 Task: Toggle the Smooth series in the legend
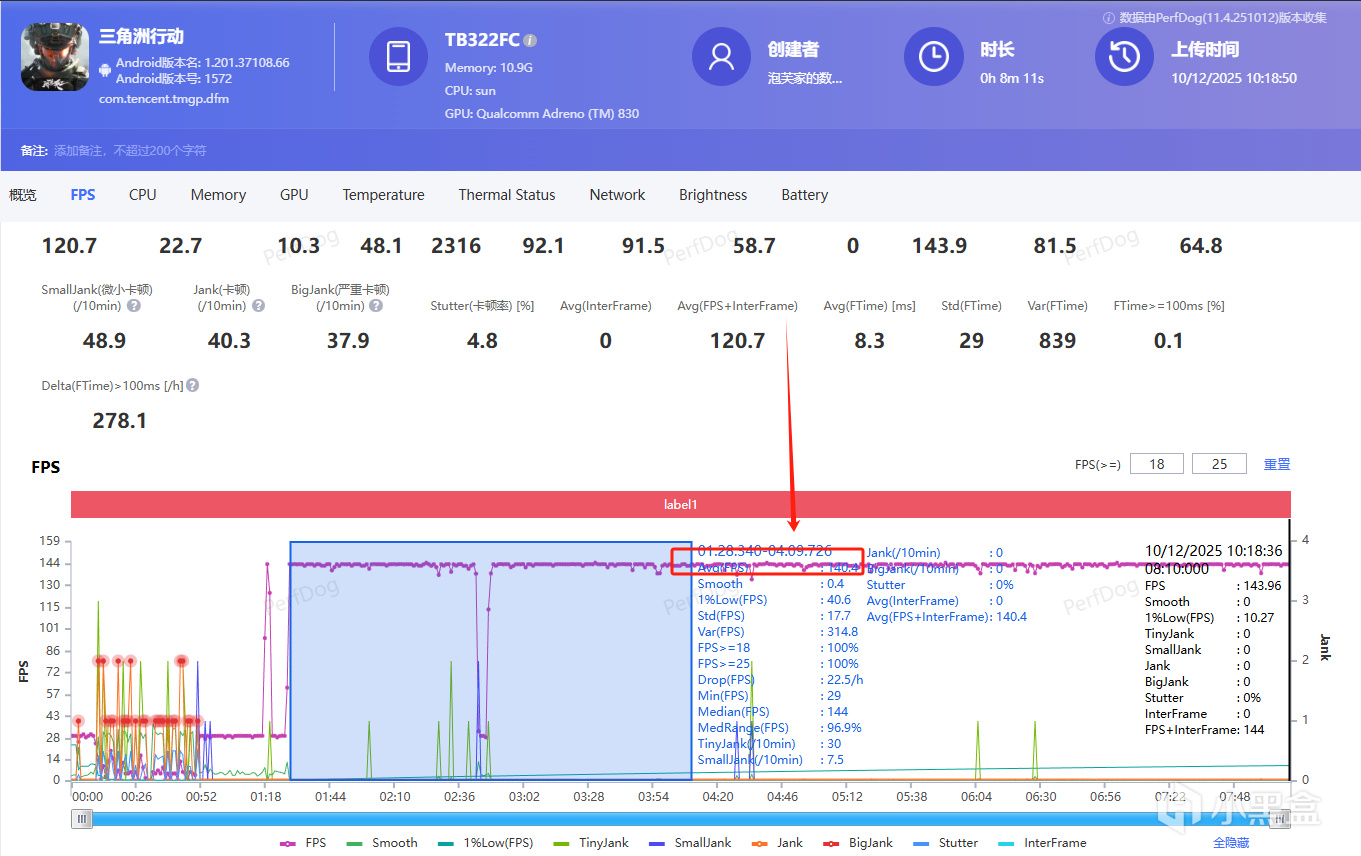pyautogui.click(x=381, y=843)
